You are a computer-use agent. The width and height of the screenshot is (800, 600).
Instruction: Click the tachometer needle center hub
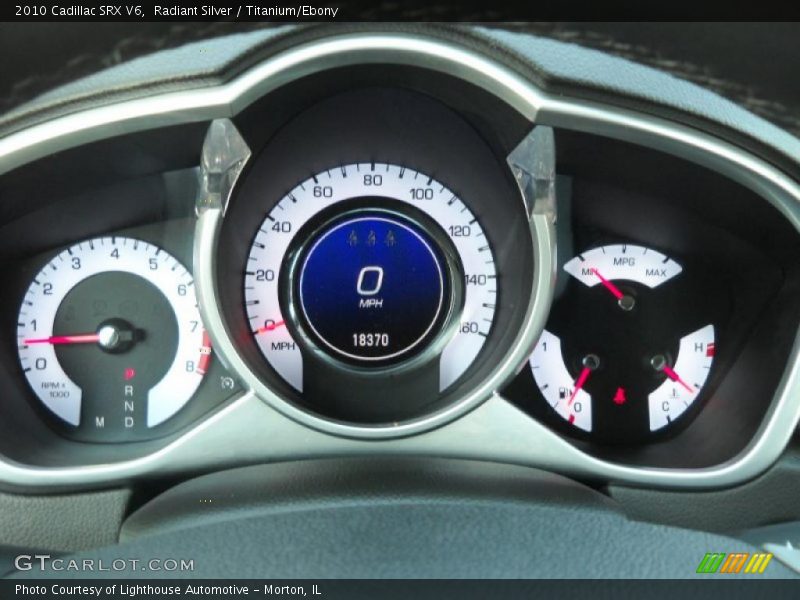(109, 337)
